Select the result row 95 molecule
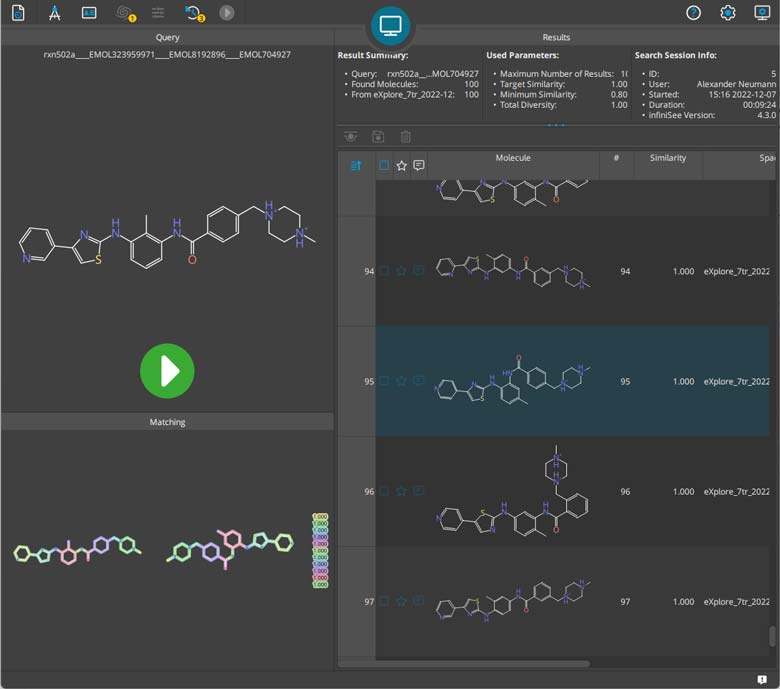Viewport: 780px width, 689px height. click(512, 382)
